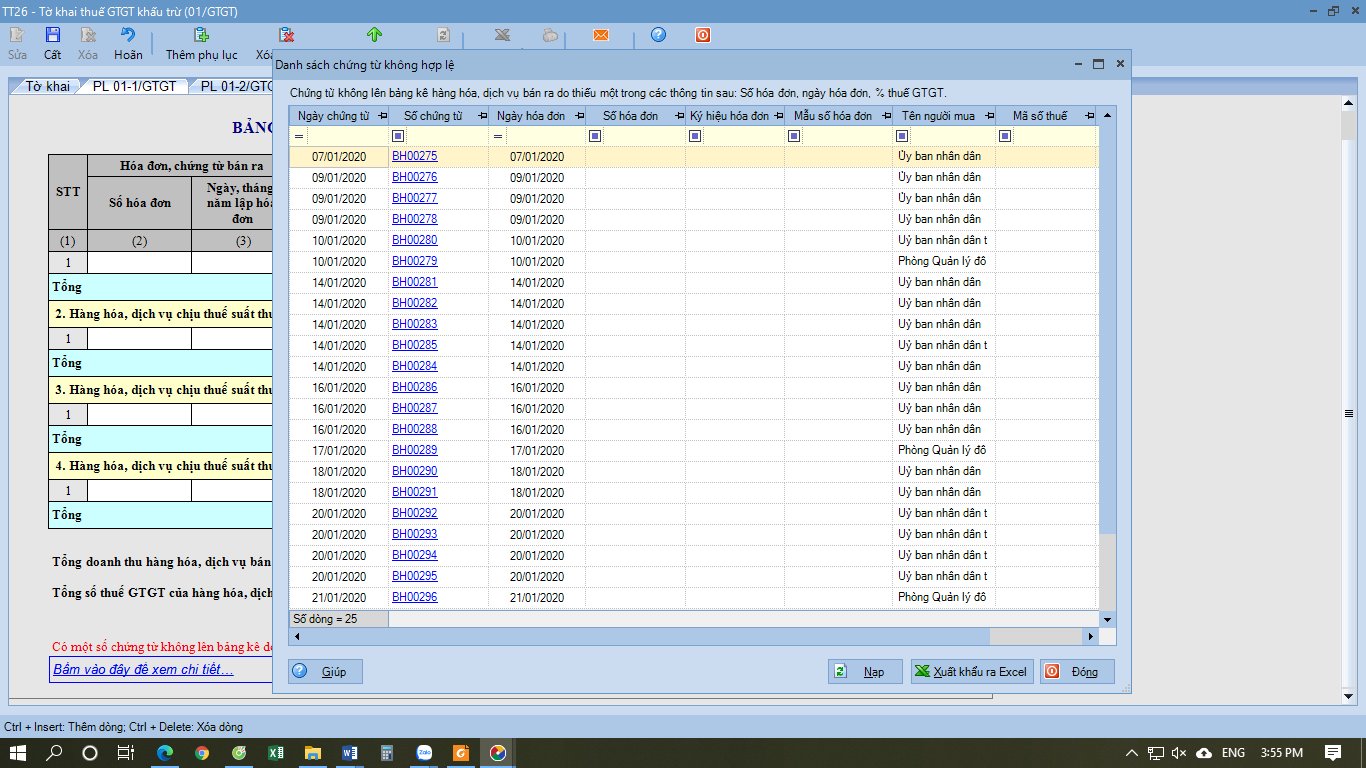
Task: Click the red power close icon in toolbar
Action: tap(703, 35)
